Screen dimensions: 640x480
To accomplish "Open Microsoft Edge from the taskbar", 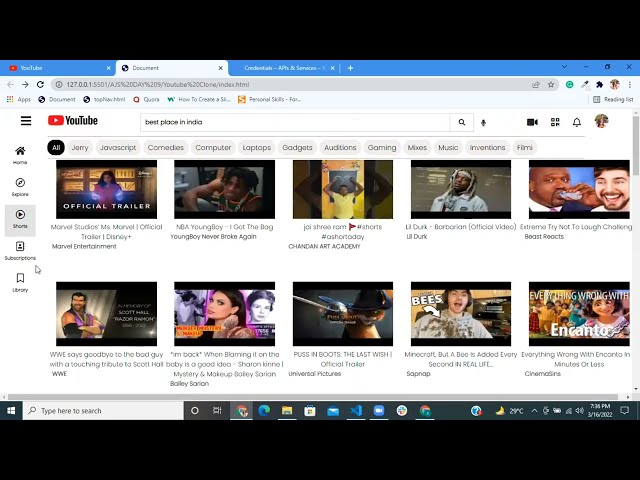I will point(264,410).
